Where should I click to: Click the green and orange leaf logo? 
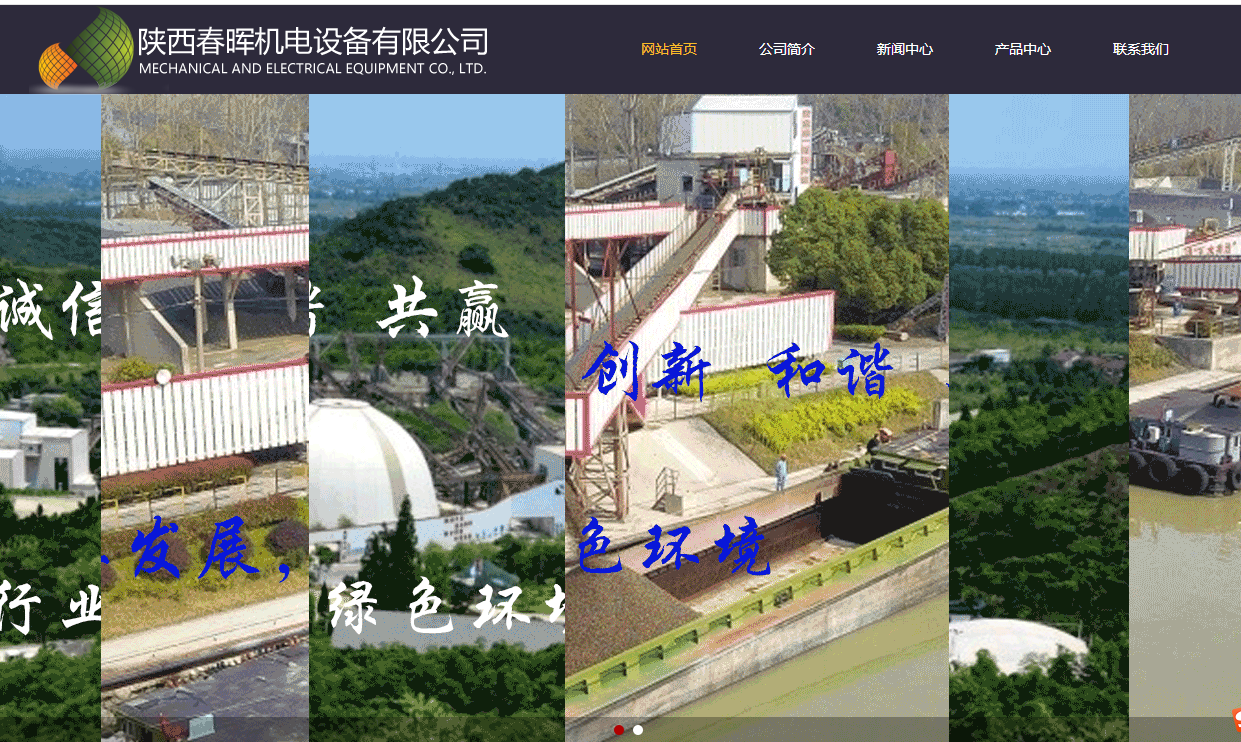(x=87, y=48)
